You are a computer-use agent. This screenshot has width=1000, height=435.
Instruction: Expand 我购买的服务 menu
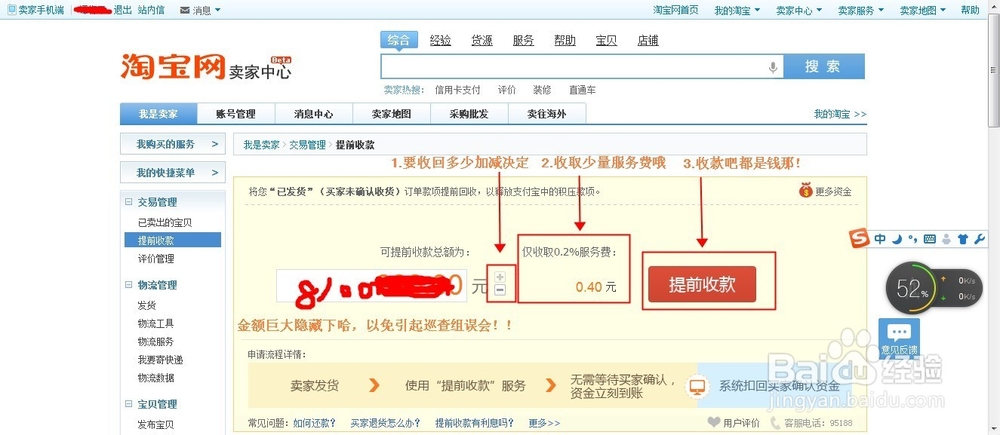click(173, 144)
